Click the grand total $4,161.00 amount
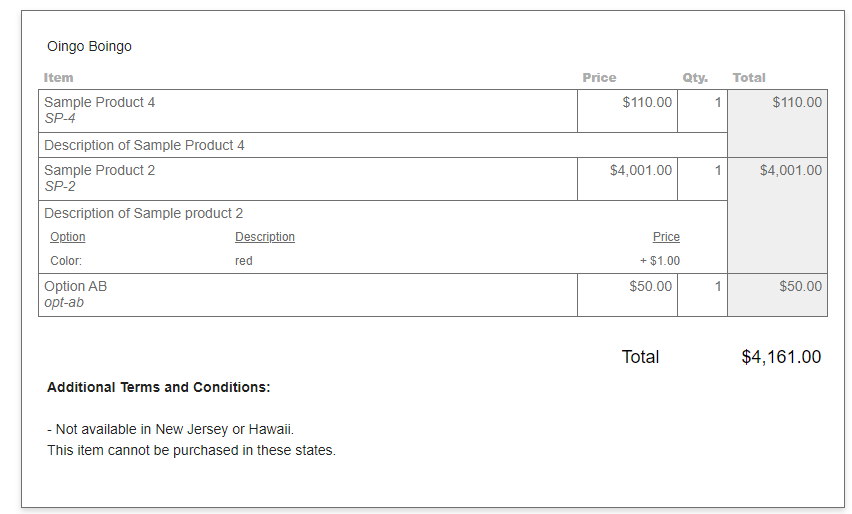This screenshot has height=514, width=852. [x=781, y=357]
